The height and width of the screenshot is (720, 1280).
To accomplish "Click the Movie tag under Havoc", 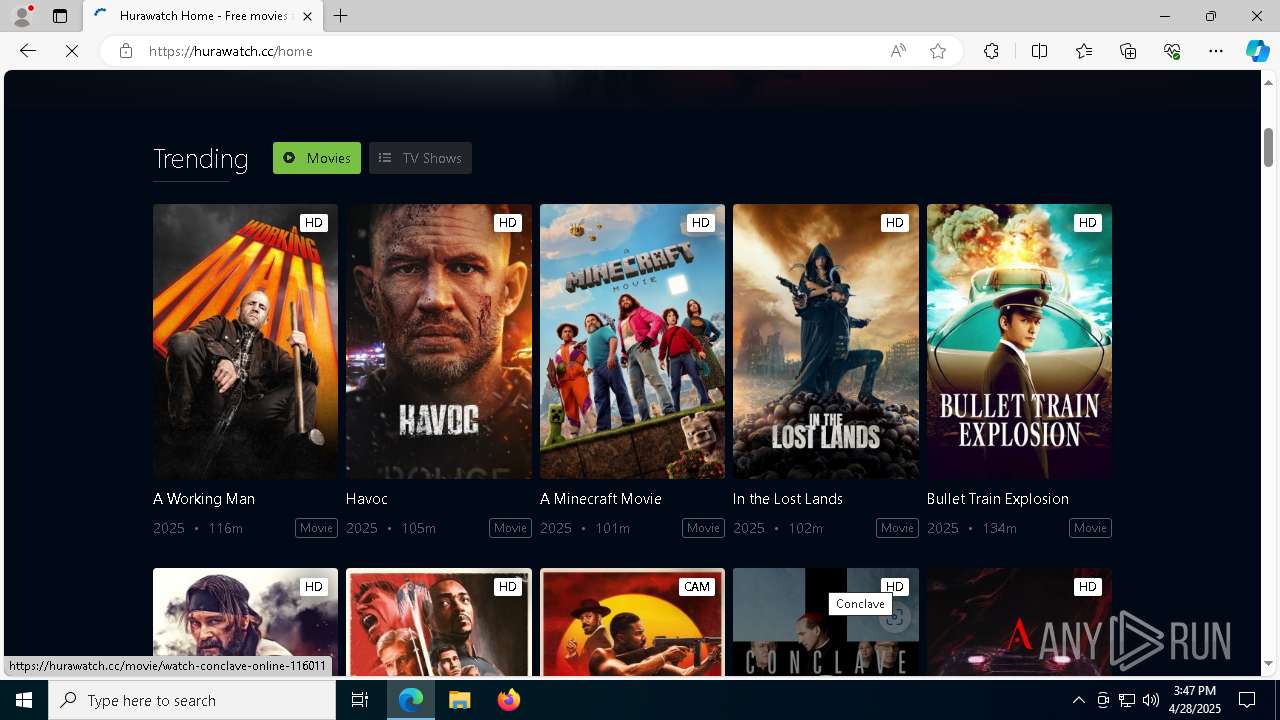I will pyautogui.click(x=510, y=528).
